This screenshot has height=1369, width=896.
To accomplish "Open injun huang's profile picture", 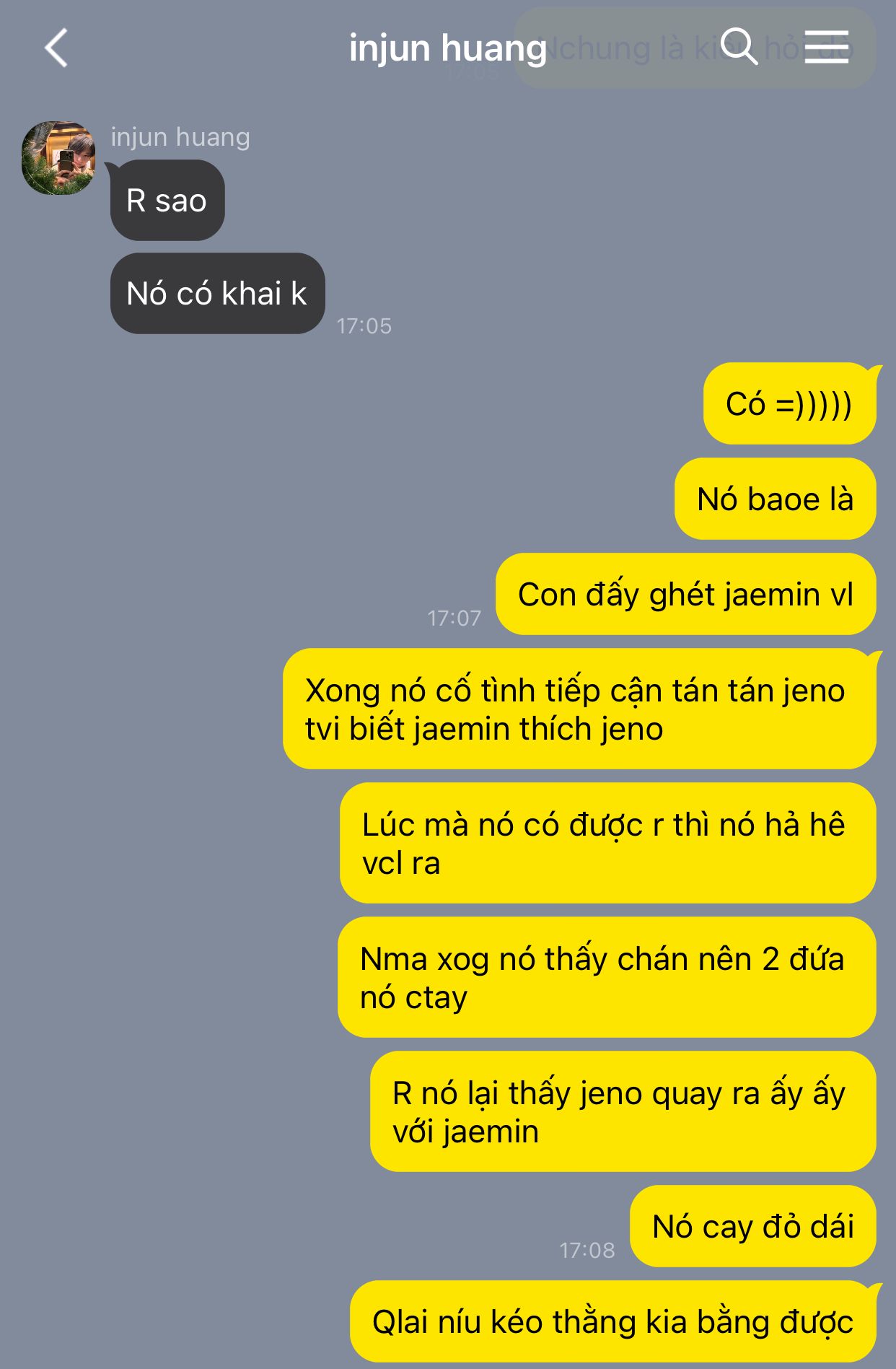I will pyautogui.click(x=59, y=158).
